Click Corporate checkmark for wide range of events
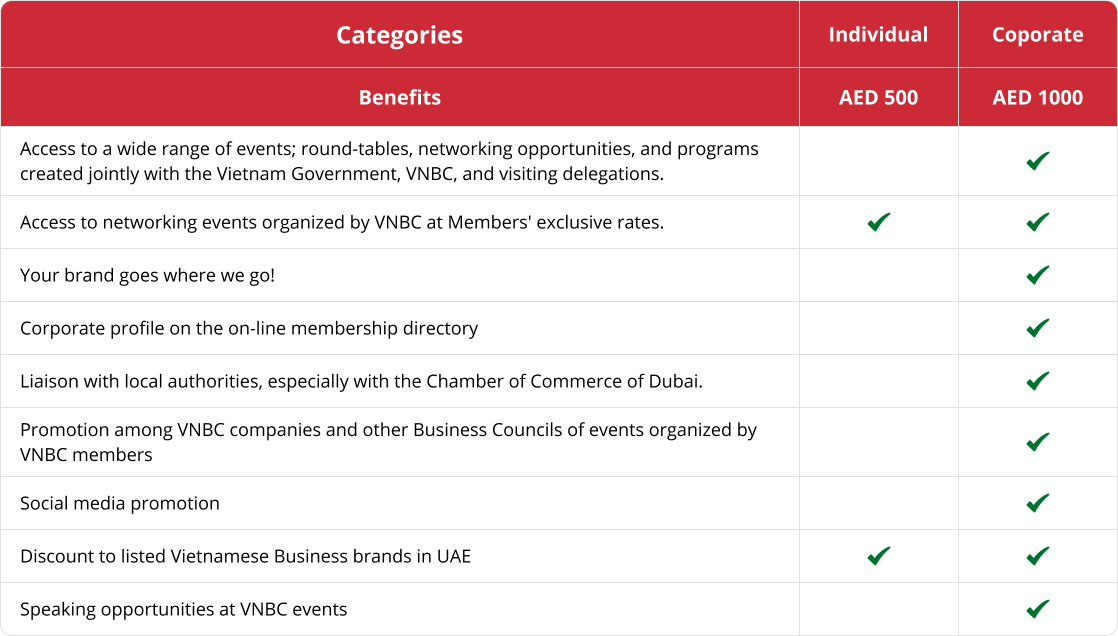This screenshot has width=1118, height=636. (x=1038, y=161)
